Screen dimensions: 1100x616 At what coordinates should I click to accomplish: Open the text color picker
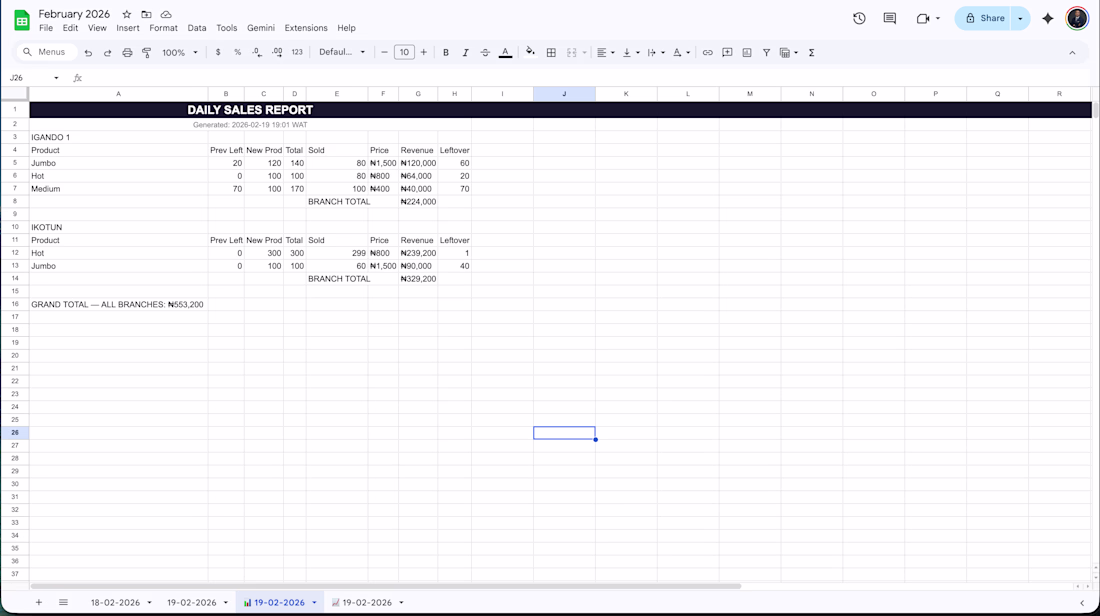coord(505,53)
